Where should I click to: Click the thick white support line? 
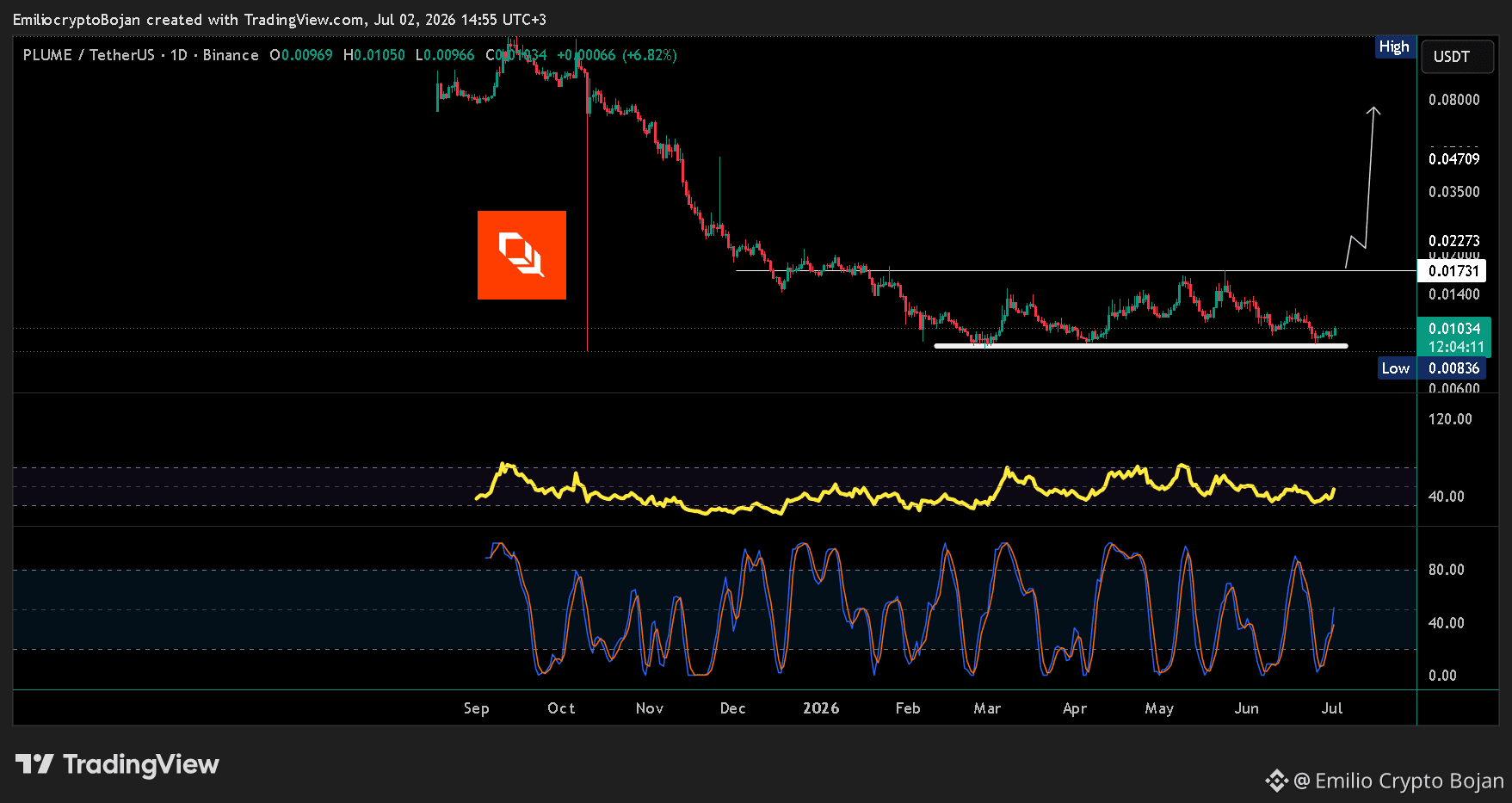pyautogui.click(x=1141, y=346)
